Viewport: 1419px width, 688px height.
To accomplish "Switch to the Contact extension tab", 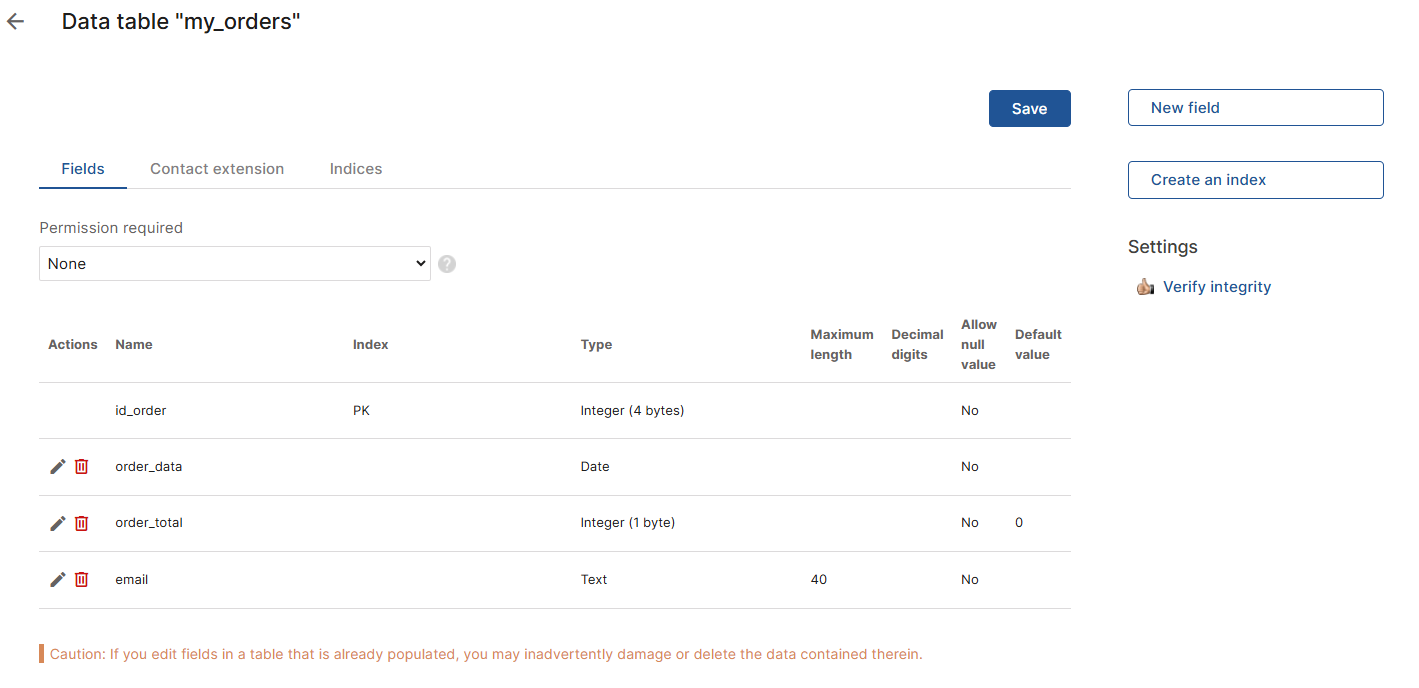I will [216, 168].
